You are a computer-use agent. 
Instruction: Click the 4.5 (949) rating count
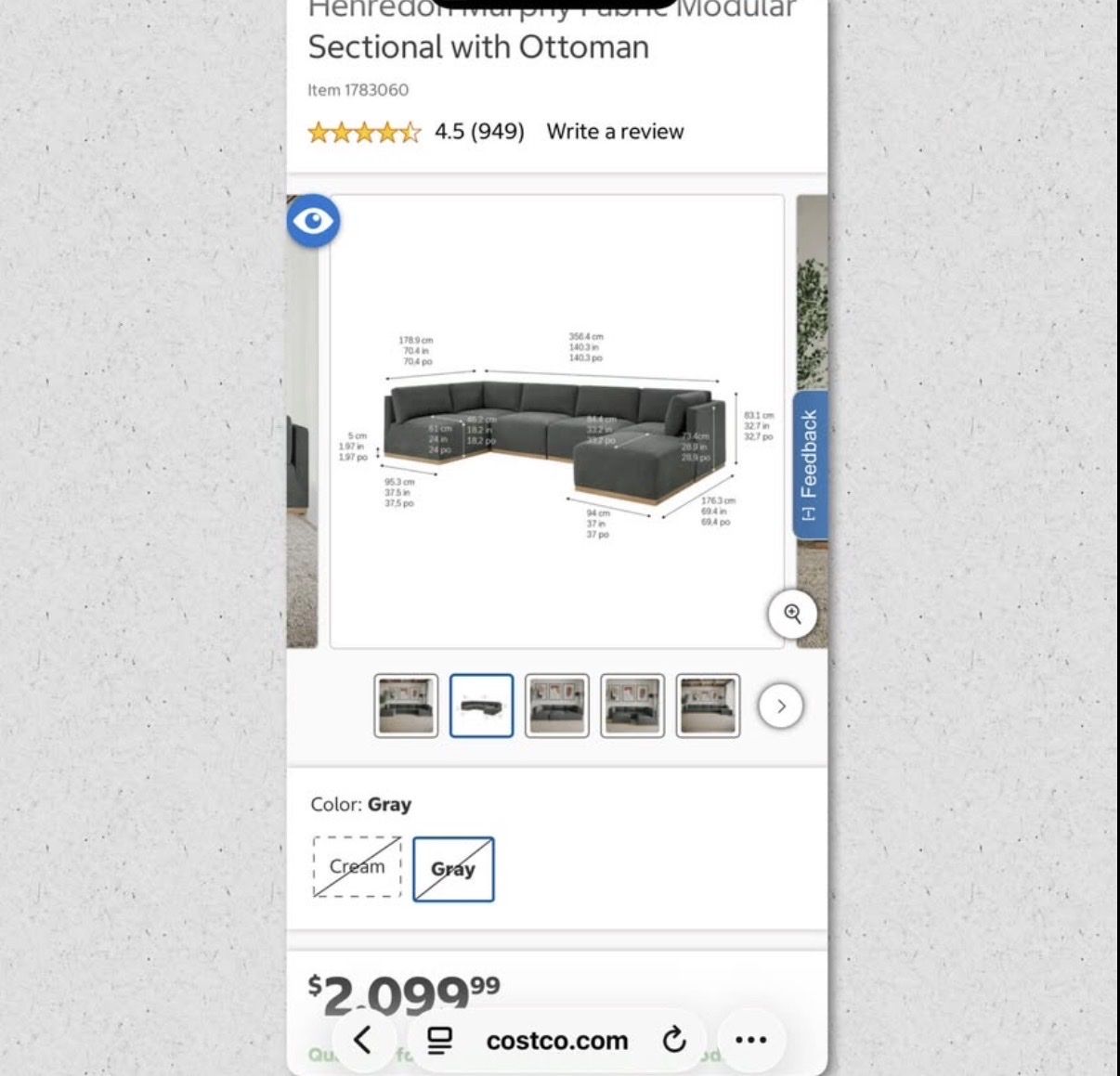point(479,132)
